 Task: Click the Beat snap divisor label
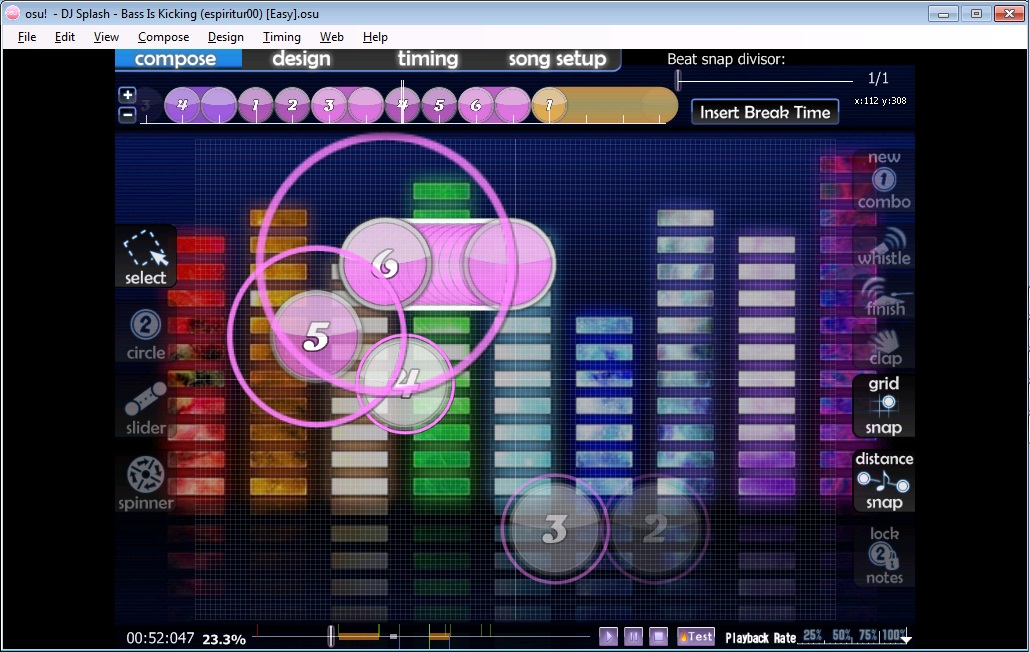(x=726, y=59)
